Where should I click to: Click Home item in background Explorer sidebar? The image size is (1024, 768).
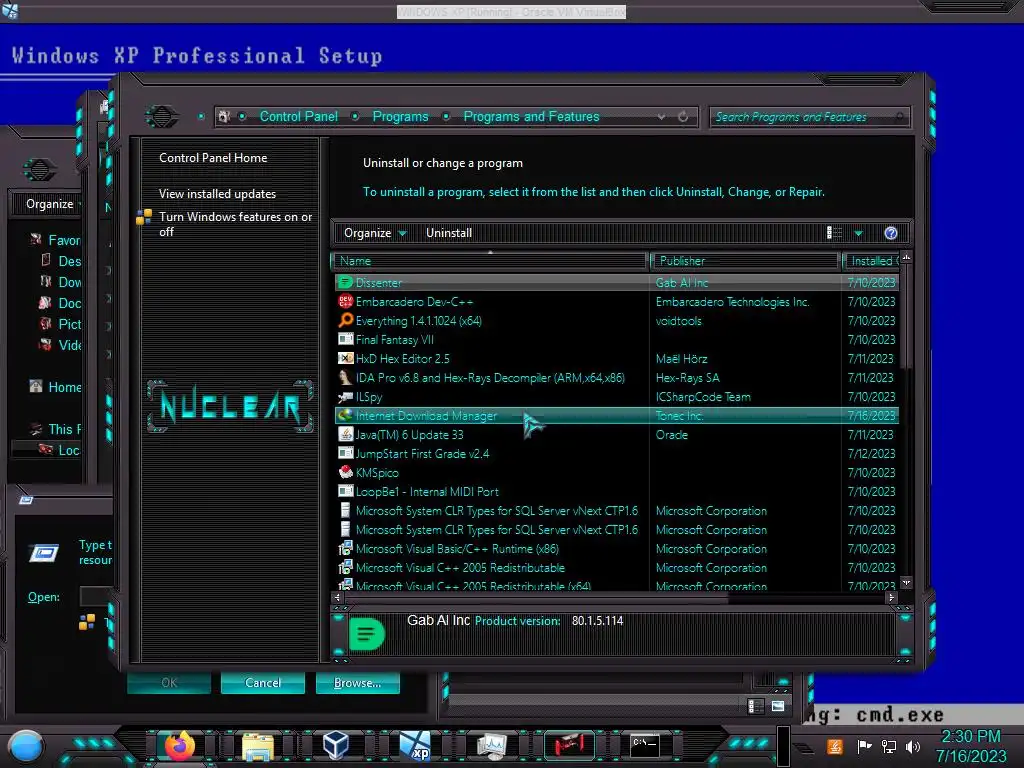tap(65, 387)
